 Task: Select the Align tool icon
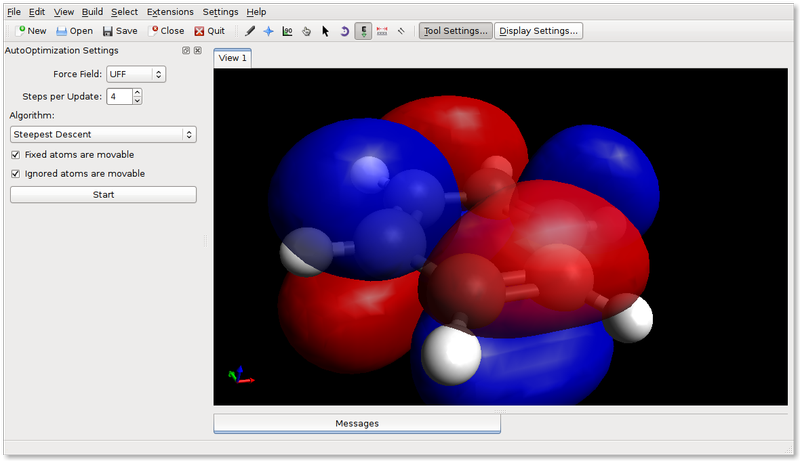pyautogui.click(x=401, y=31)
